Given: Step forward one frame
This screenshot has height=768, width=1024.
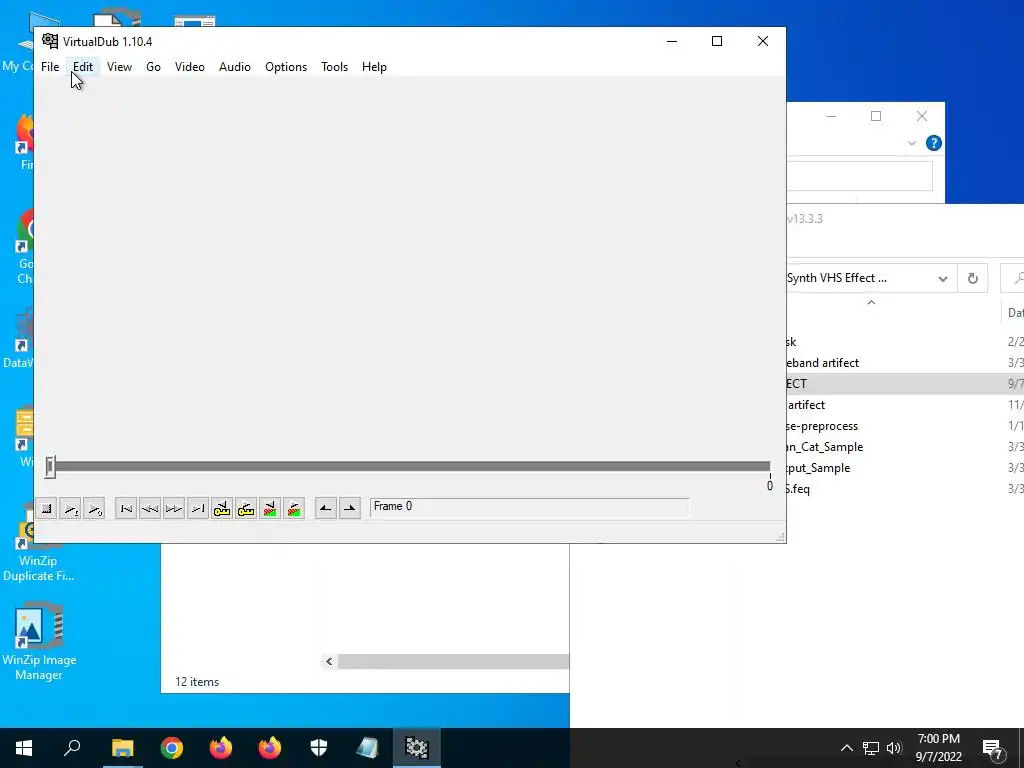Looking at the screenshot, I should pos(174,509).
